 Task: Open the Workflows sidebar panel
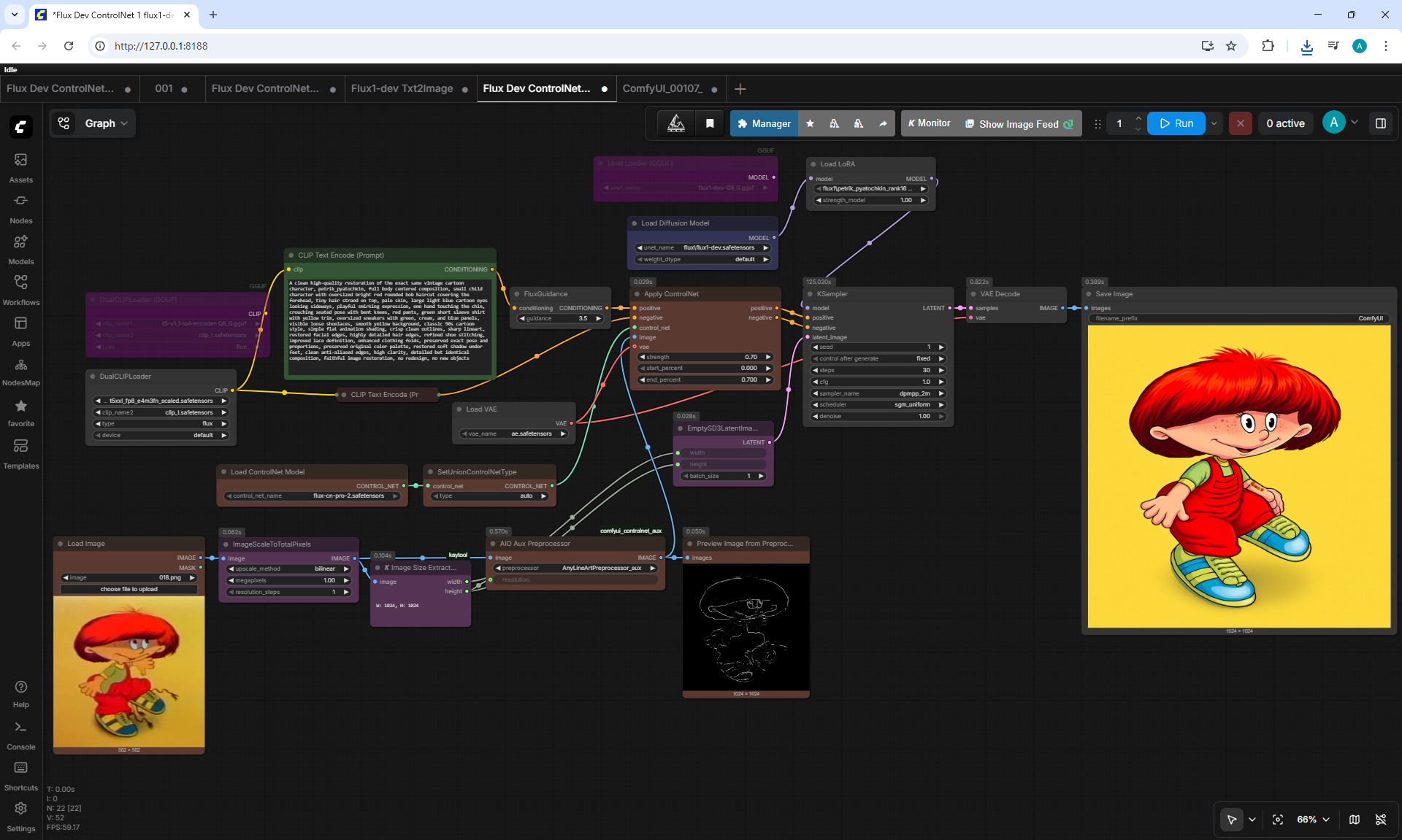[x=20, y=290]
